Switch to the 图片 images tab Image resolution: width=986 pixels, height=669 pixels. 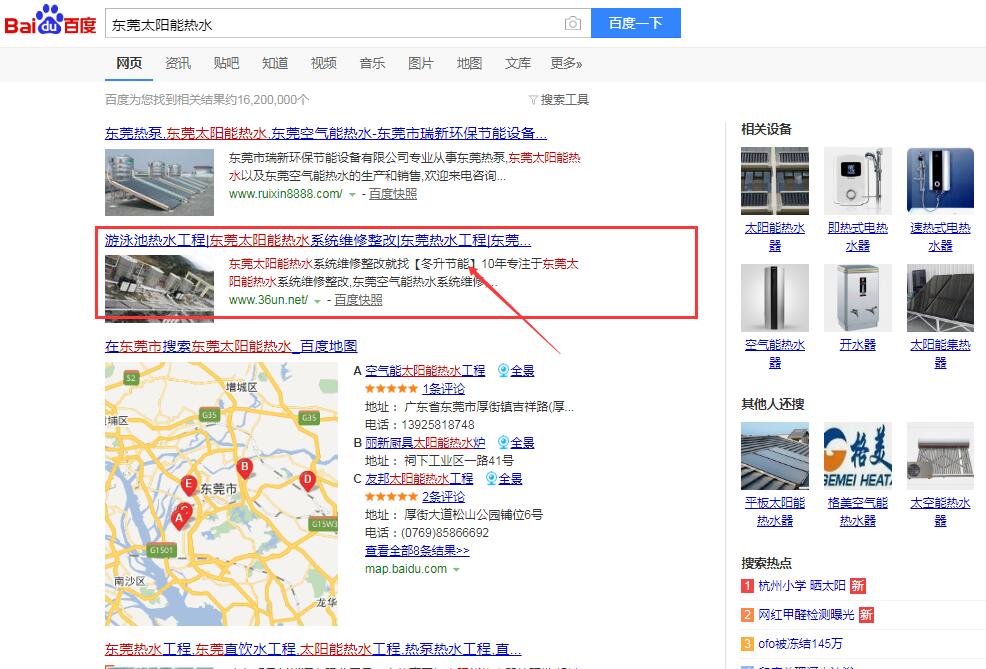click(x=421, y=63)
